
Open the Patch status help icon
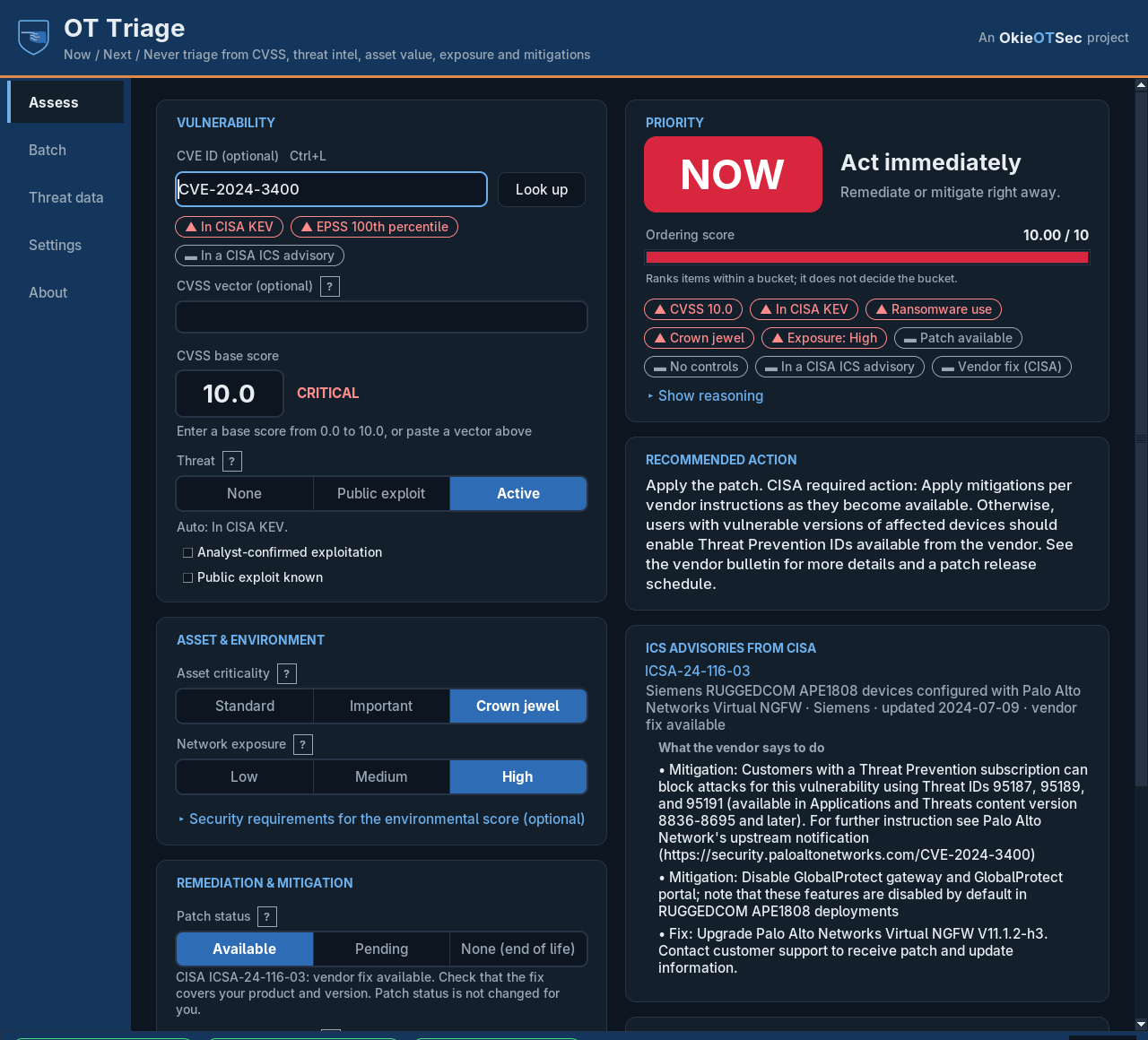[267, 917]
